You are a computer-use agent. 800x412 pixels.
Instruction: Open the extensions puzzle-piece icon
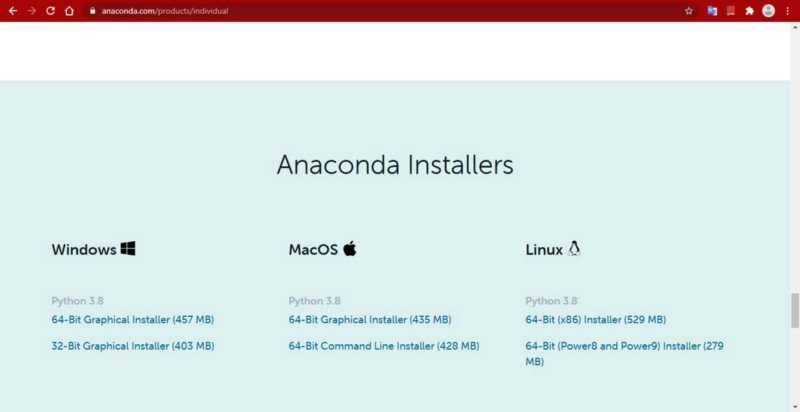click(749, 11)
